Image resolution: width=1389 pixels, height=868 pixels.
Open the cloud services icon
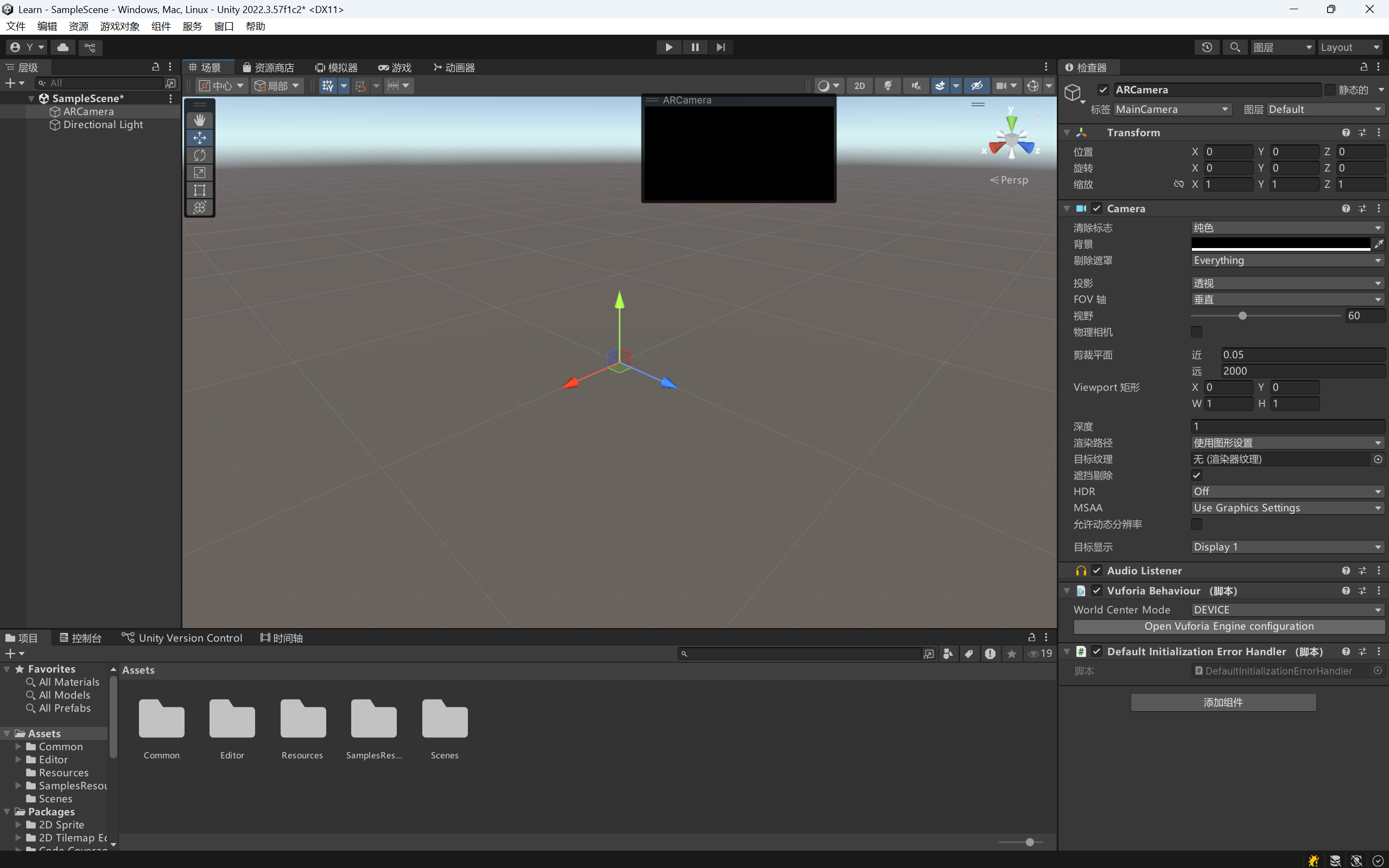coord(63,47)
